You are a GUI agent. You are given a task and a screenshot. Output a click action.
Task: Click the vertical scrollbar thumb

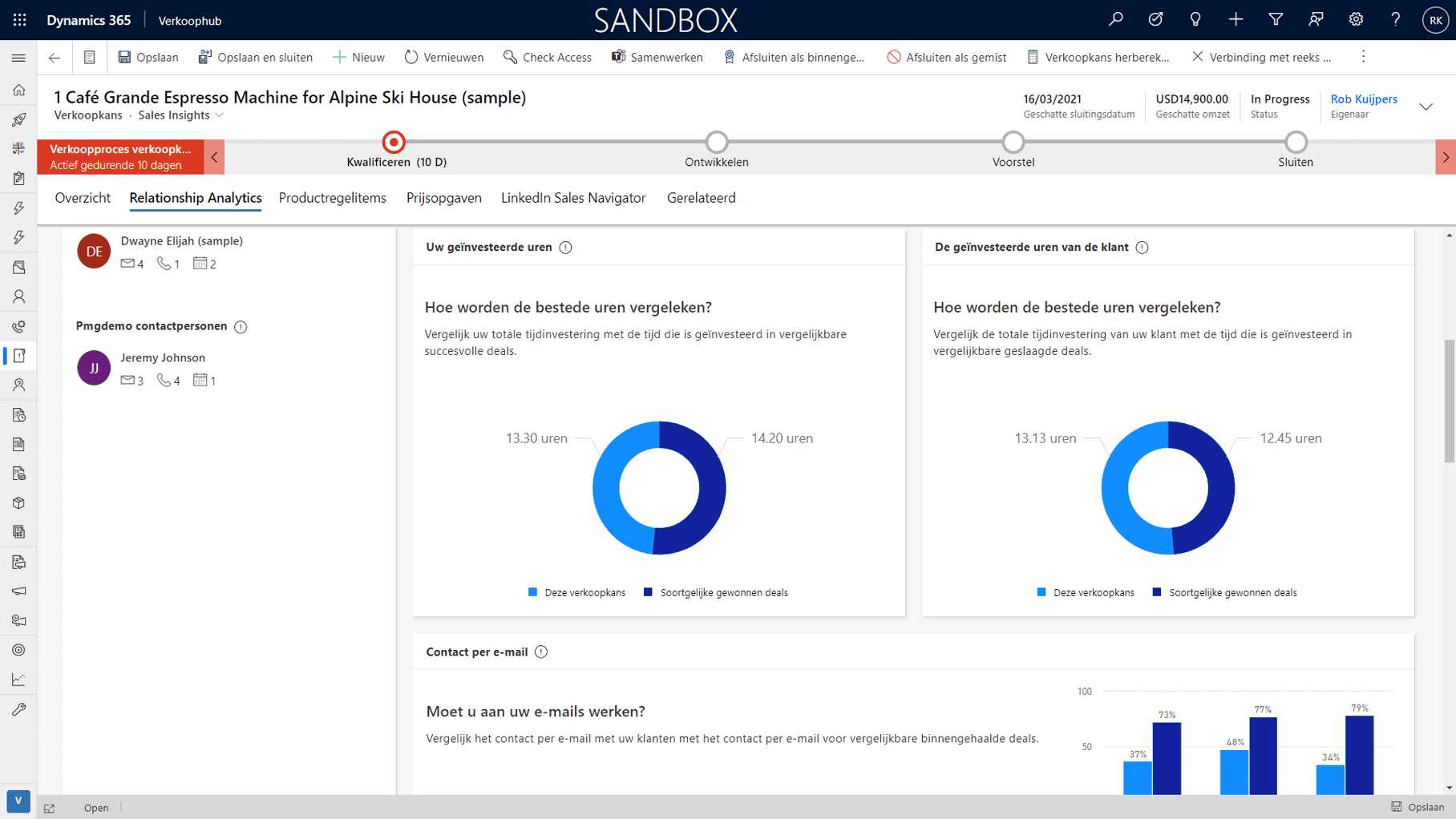tap(1449, 401)
